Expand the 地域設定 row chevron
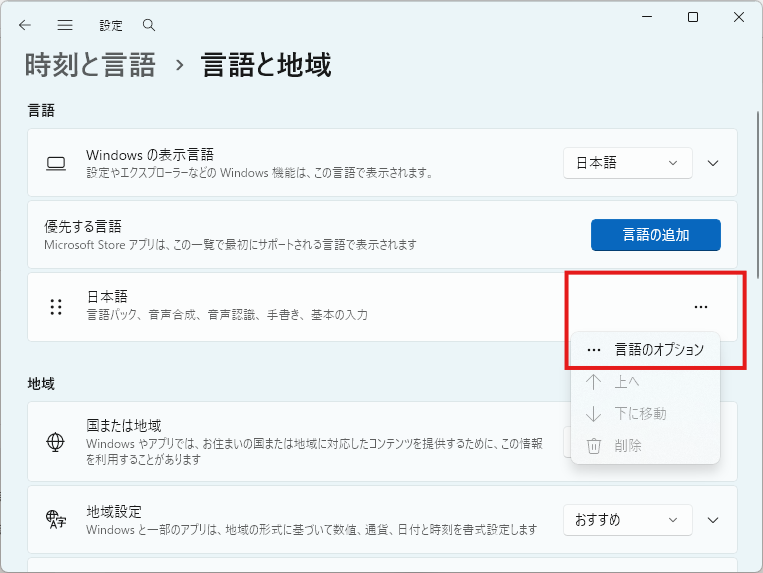The width and height of the screenshot is (763, 573). click(713, 520)
